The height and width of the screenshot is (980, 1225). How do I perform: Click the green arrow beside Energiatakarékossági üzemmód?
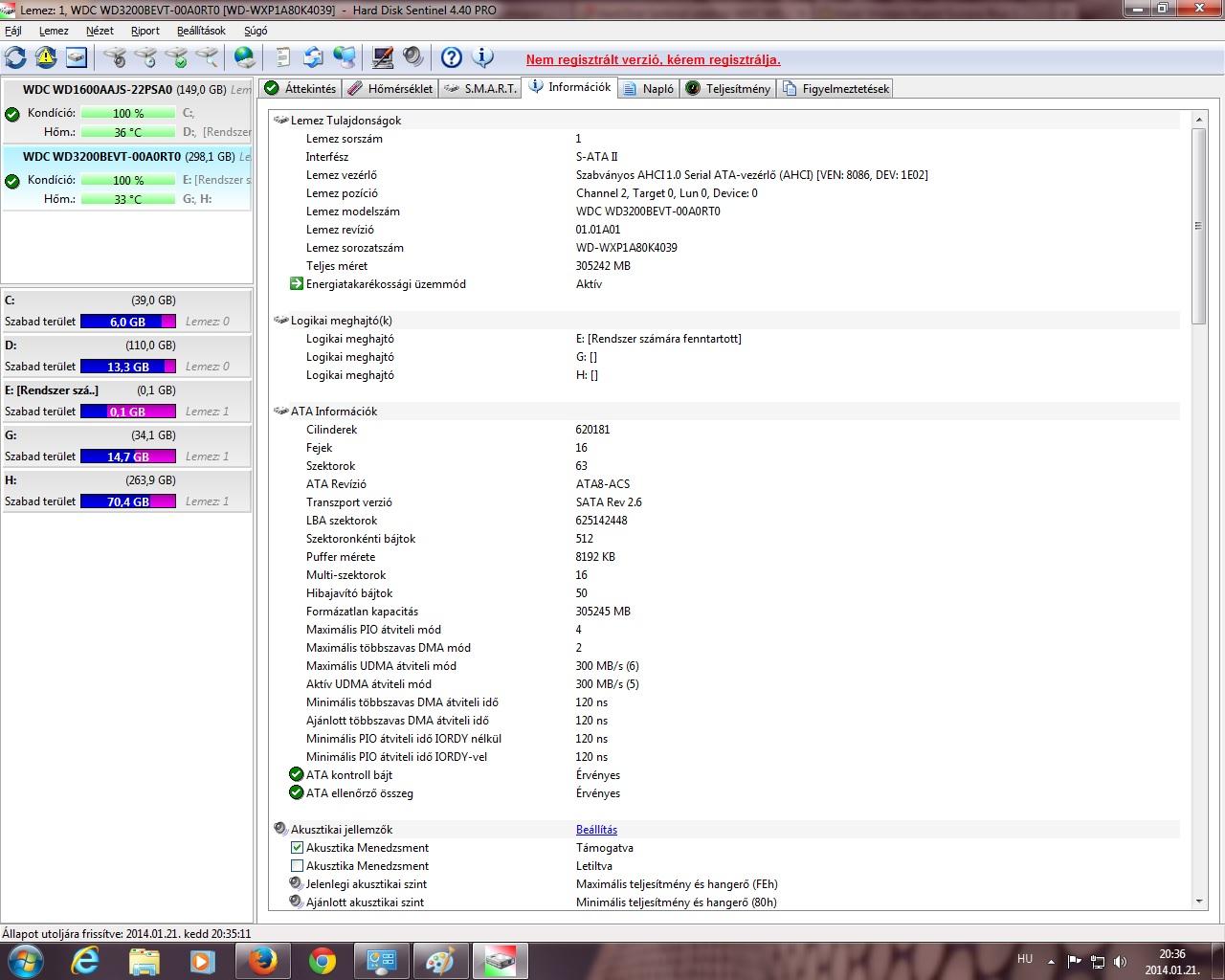pyautogui.click(x=297, y=284)
